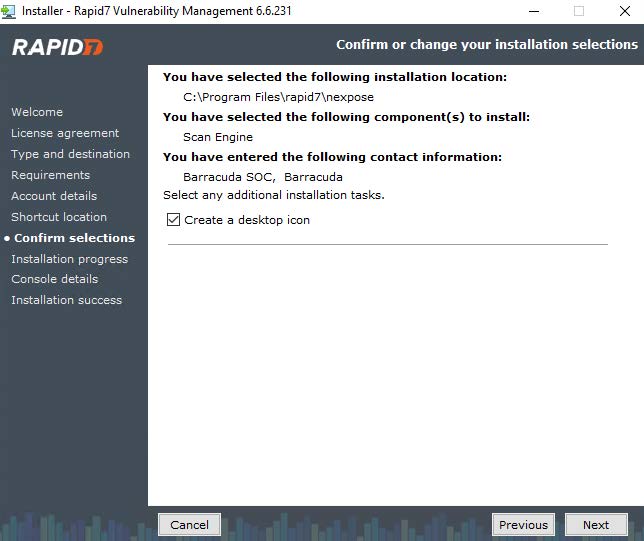The width and height of the screenshot is (644, 541).
Task: Click the Next button
Action: 596,525
